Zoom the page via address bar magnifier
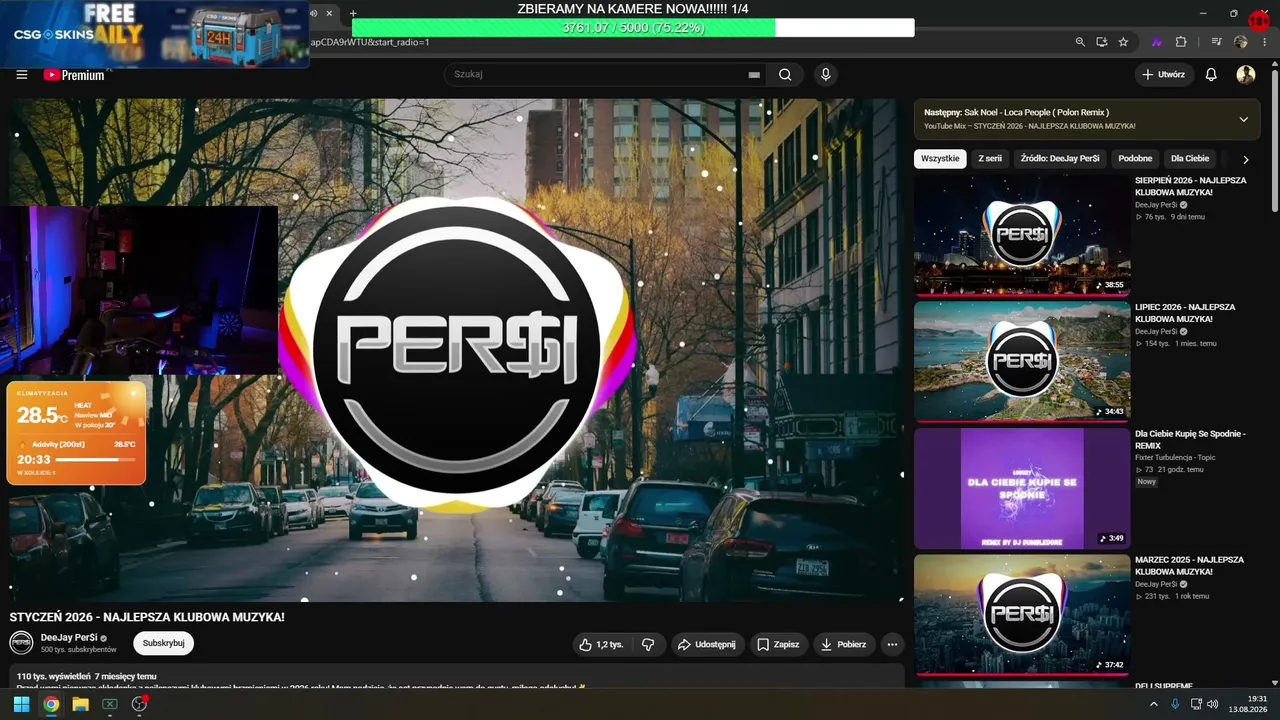This screenshot has width=1280, height=720. (x=1080, y=42)
